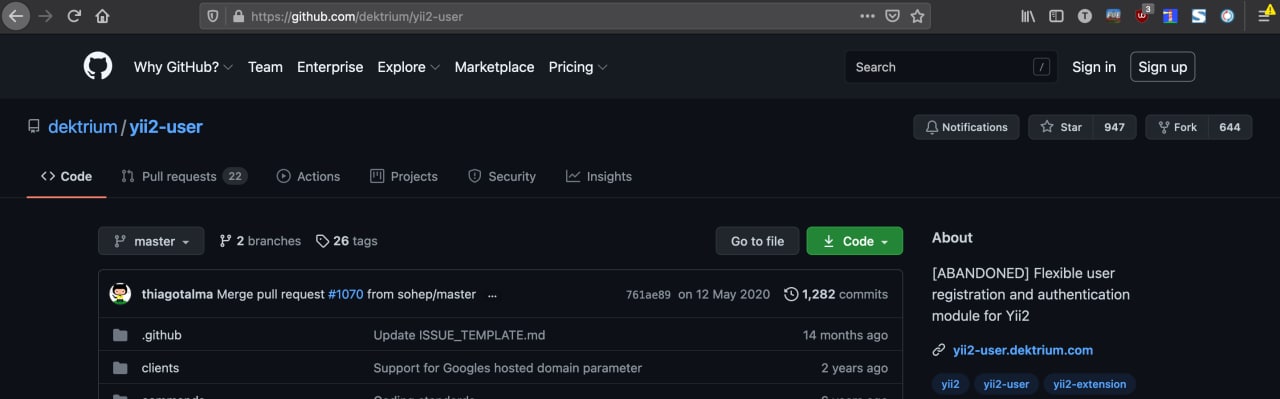The image size is (1280, 399).
Task: Open the commit history clock icon
Action: click(x=791, y=294)
